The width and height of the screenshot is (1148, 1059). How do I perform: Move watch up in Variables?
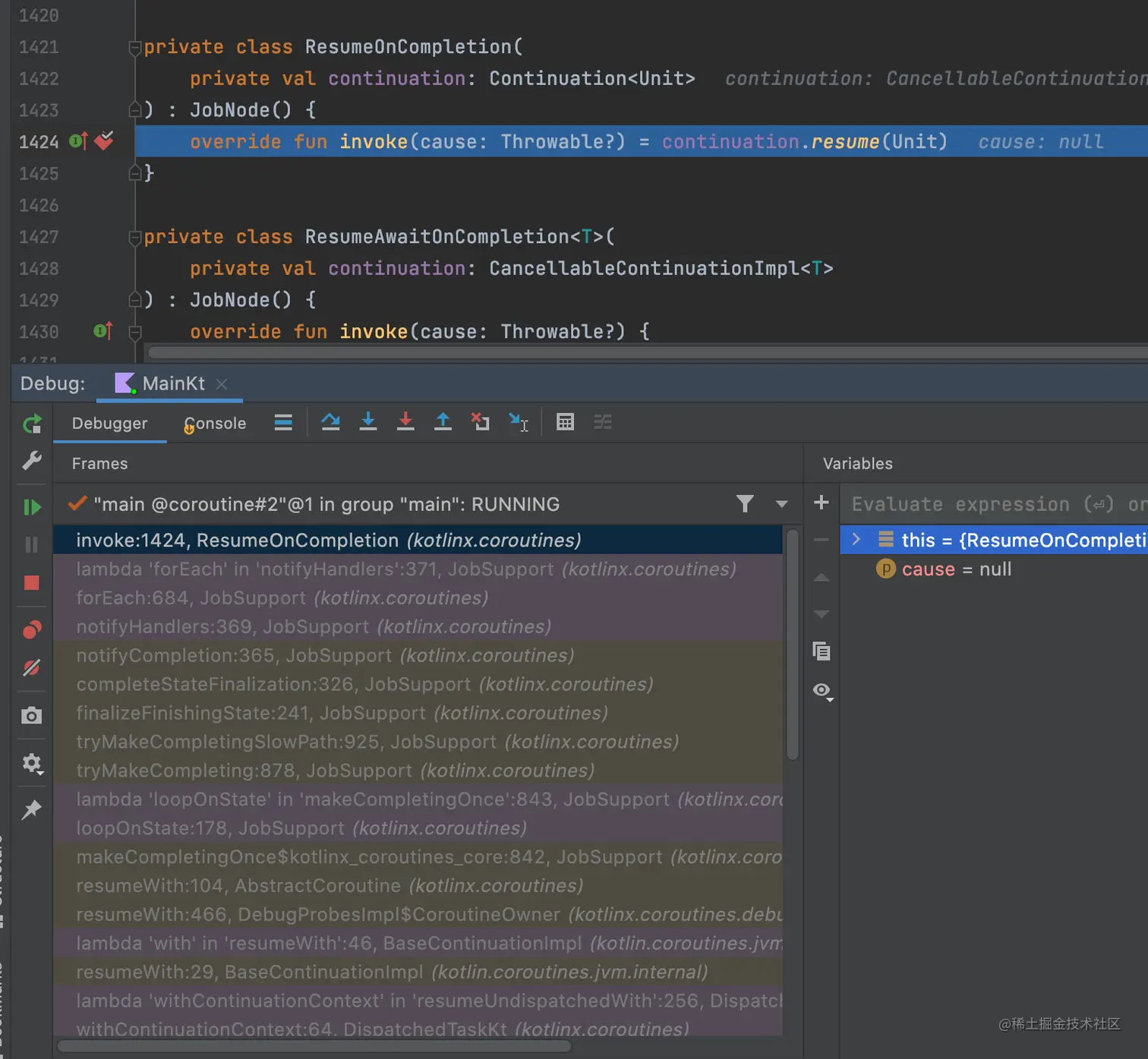pos(822,578)
